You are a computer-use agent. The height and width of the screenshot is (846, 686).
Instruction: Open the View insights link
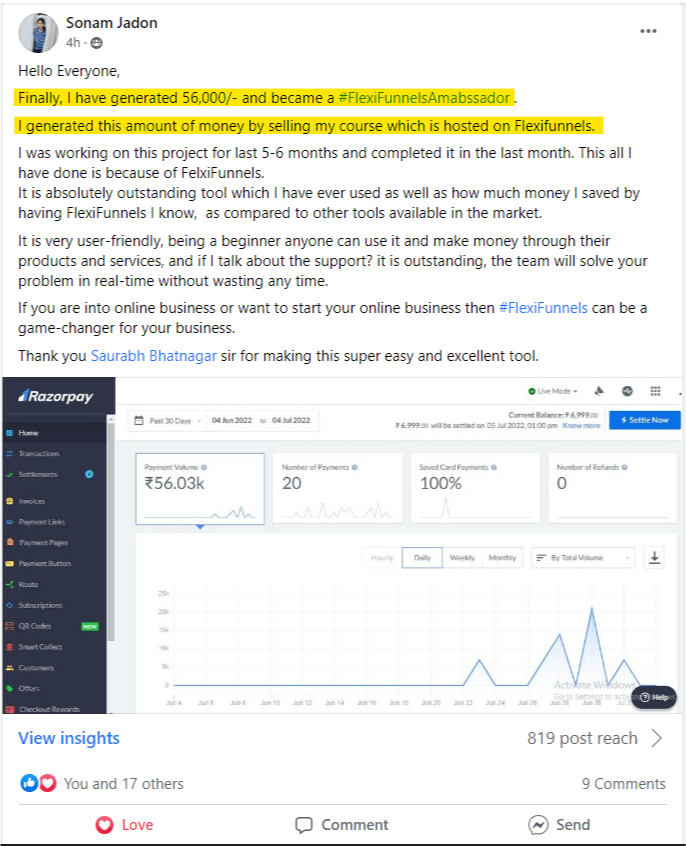pos(69,738)
